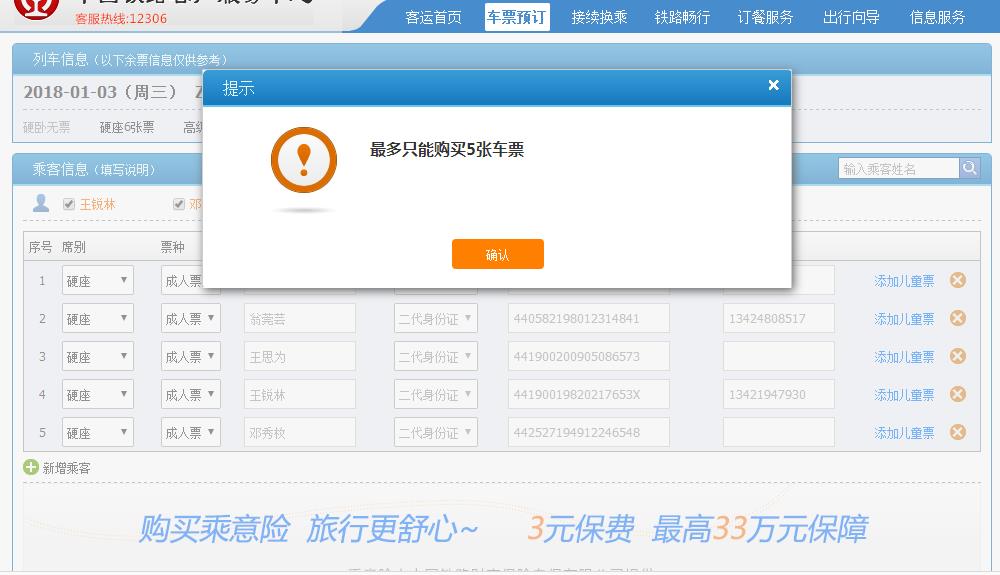
Task: Click the 填写说明 link in passenger header
Action: [x=125, y=170]
